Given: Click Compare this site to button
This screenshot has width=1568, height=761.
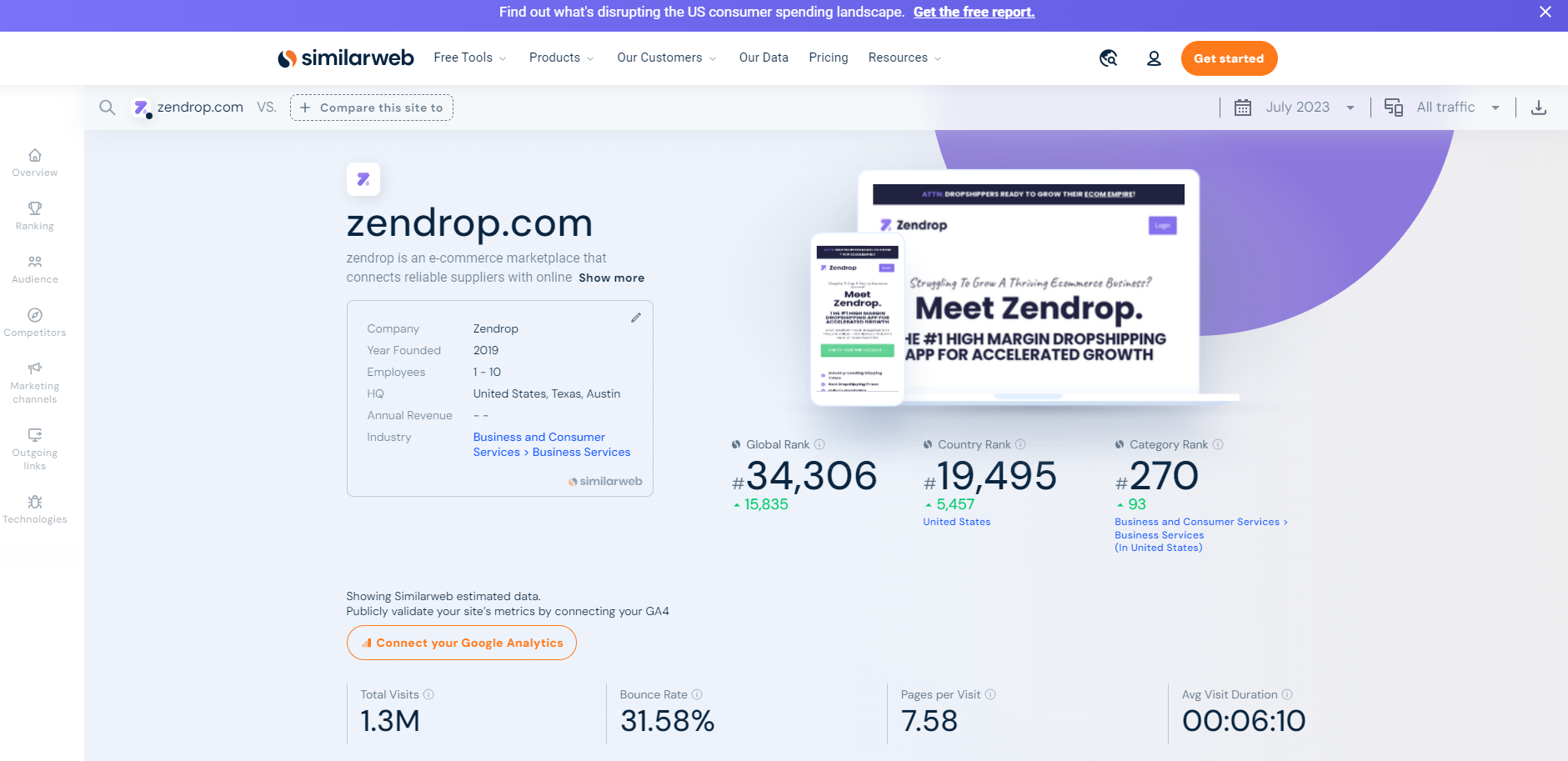Looking at the screenshot, I should [372, 108].
